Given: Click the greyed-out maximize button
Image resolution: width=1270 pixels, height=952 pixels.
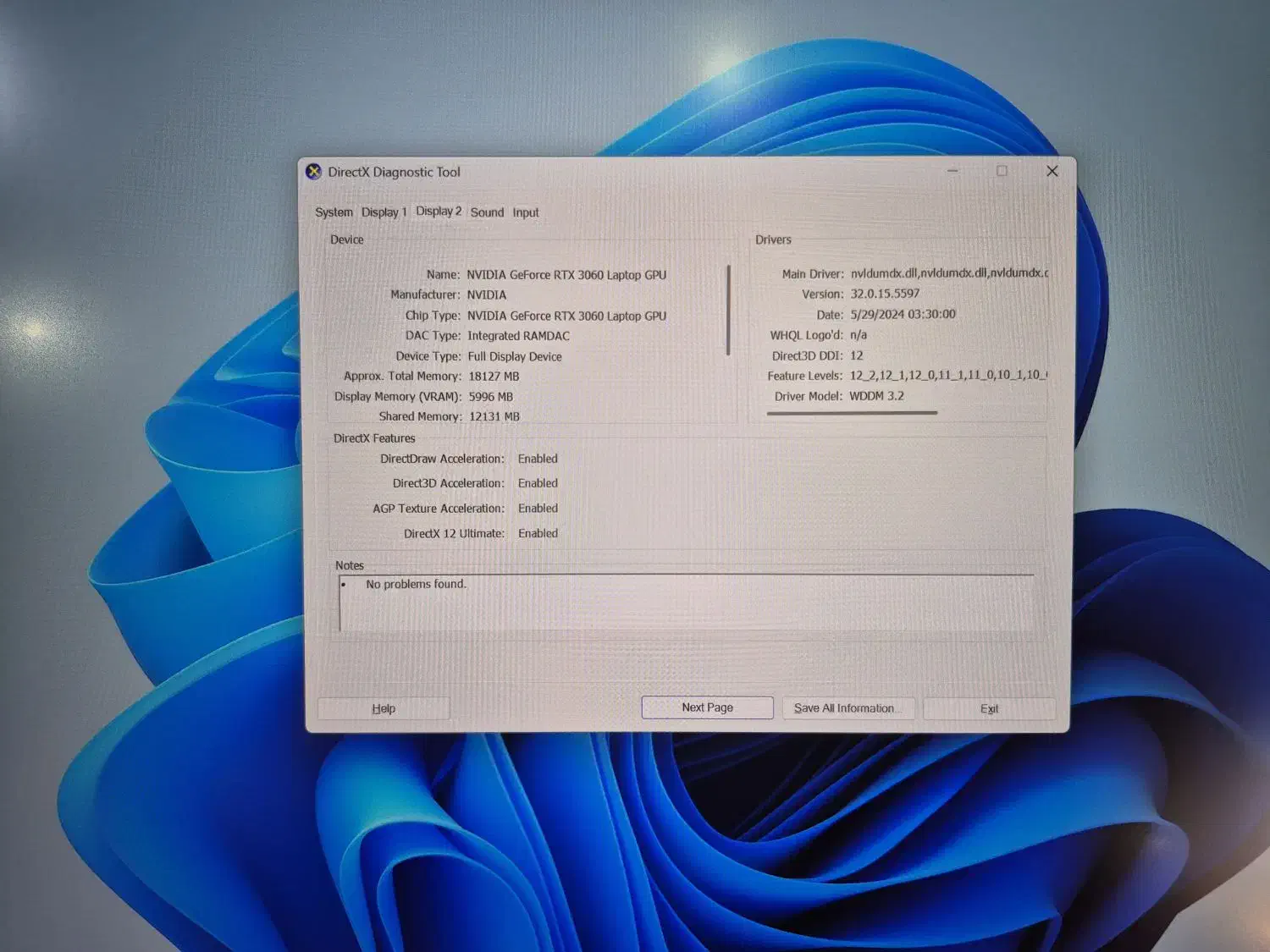Looking at the screenshot, I should (x=1002, y=171).
